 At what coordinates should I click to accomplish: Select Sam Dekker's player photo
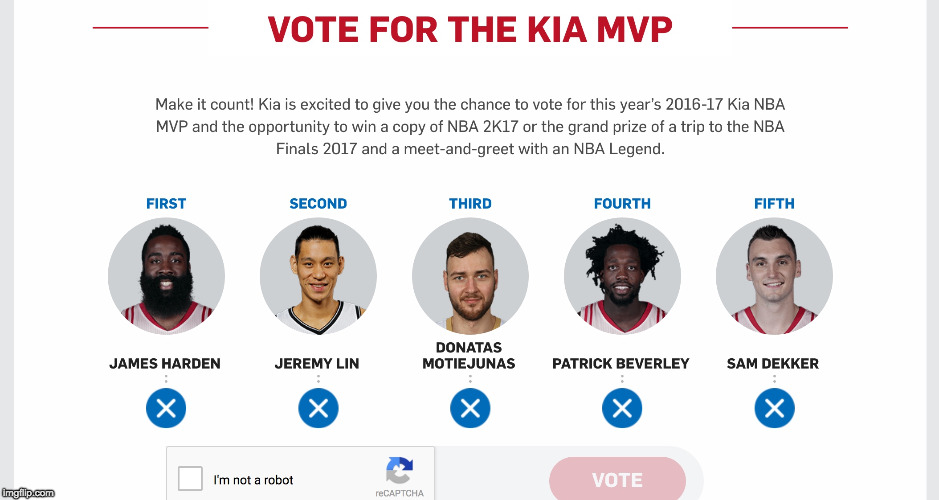pyautogui.click(x=774, y=276)
